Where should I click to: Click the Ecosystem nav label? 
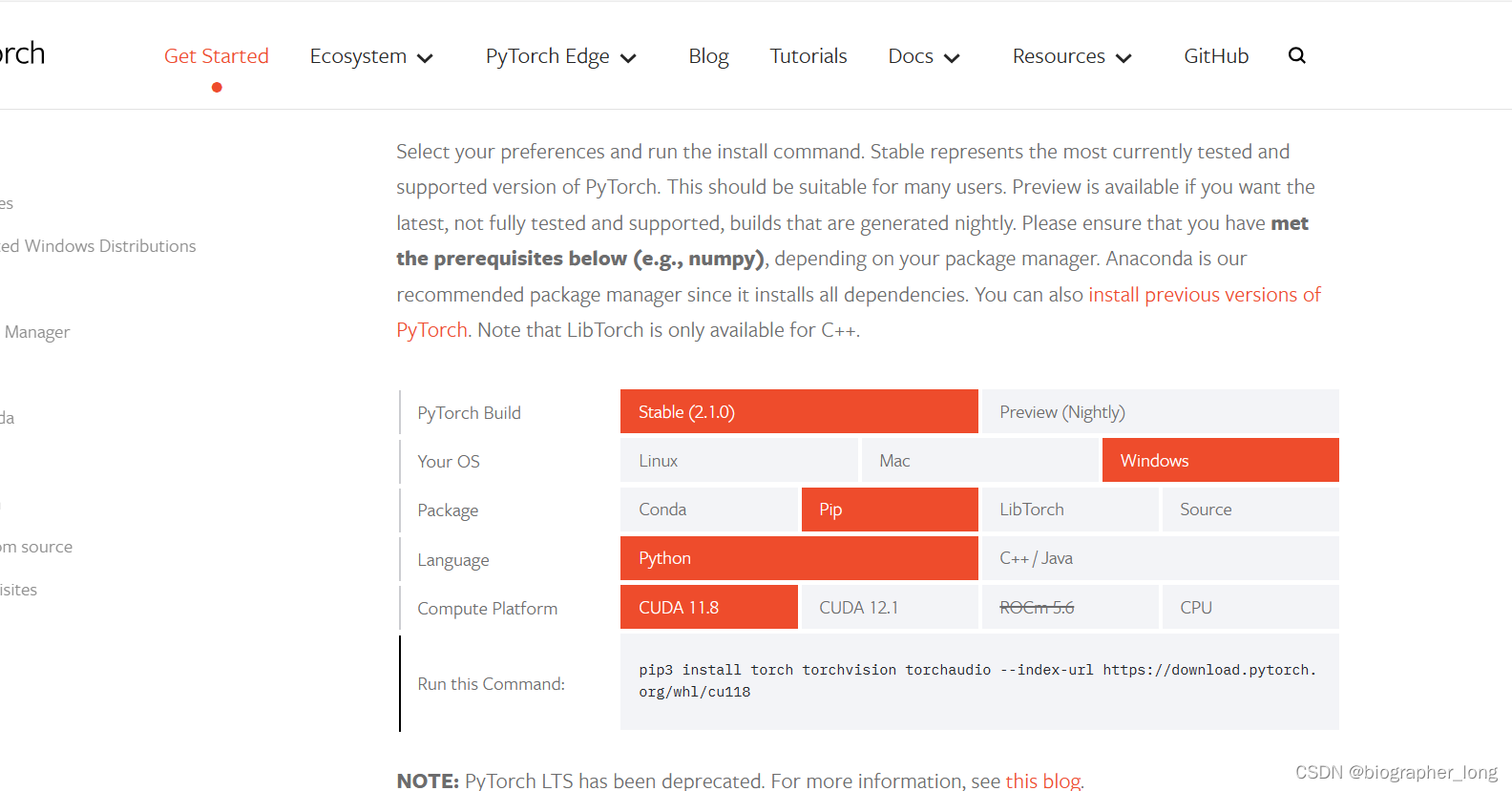coord(358,56)
